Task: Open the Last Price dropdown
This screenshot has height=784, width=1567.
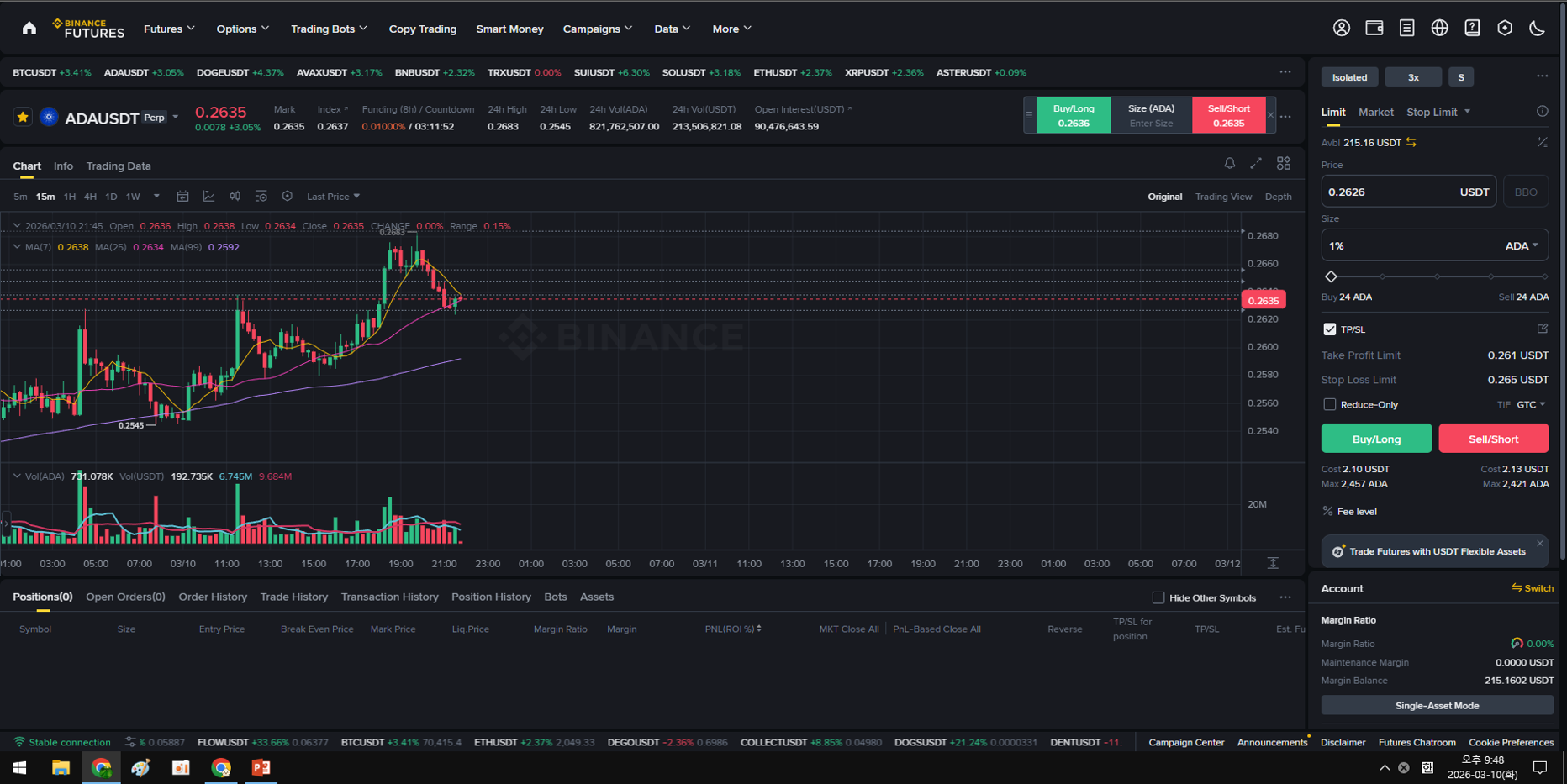Action: [x=333, y=197]
